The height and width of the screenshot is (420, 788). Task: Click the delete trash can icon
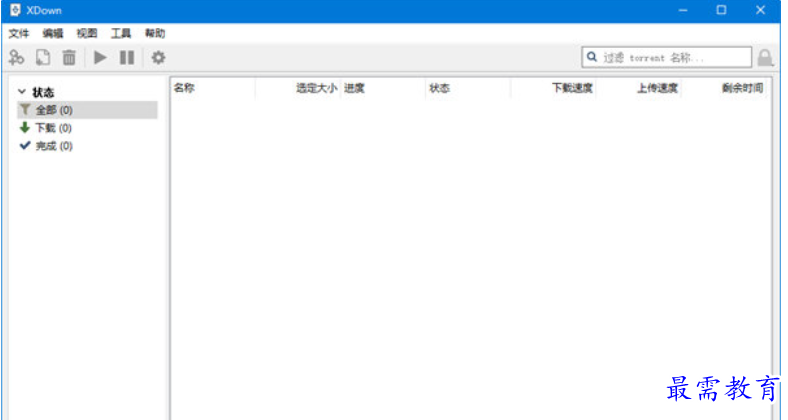69,57
